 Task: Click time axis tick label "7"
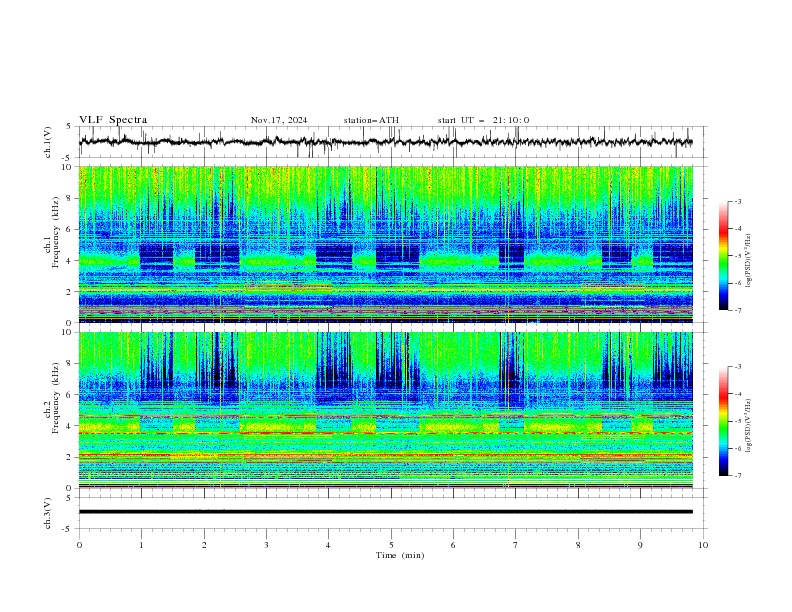(516, 545)
